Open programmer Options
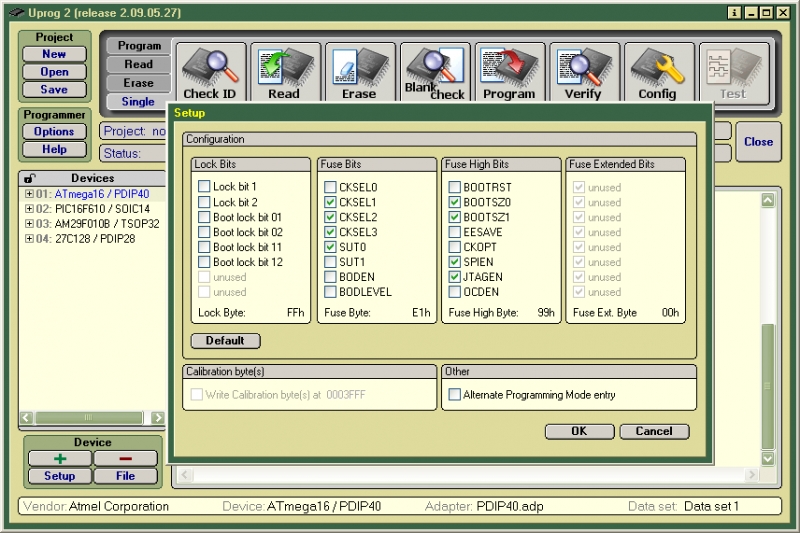Viewport: 800px width, 533px height. (x=54, y=131)
